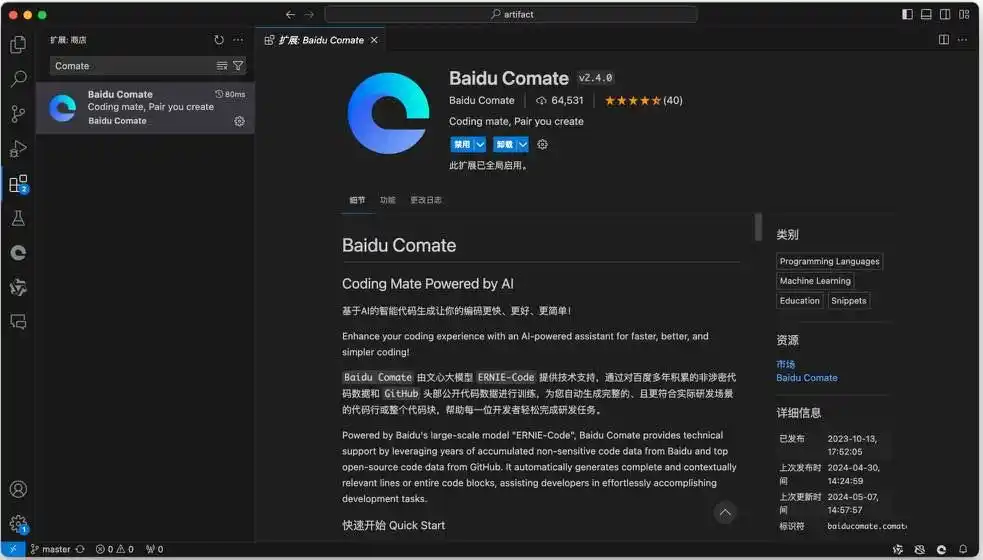Click the extension details vertical scrollbar
The image size is (983, 560).
point(758,227)
